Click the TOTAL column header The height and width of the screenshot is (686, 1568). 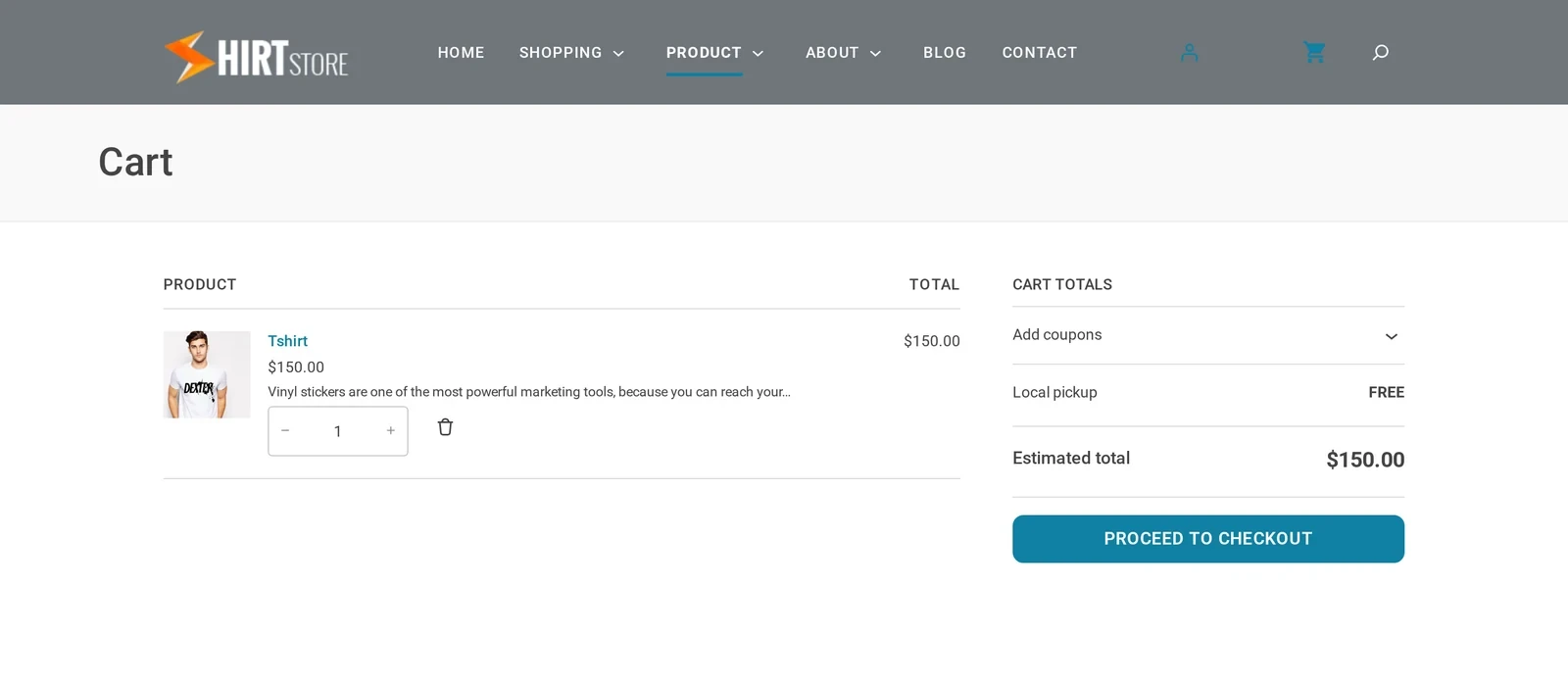[x=934, y=284]
